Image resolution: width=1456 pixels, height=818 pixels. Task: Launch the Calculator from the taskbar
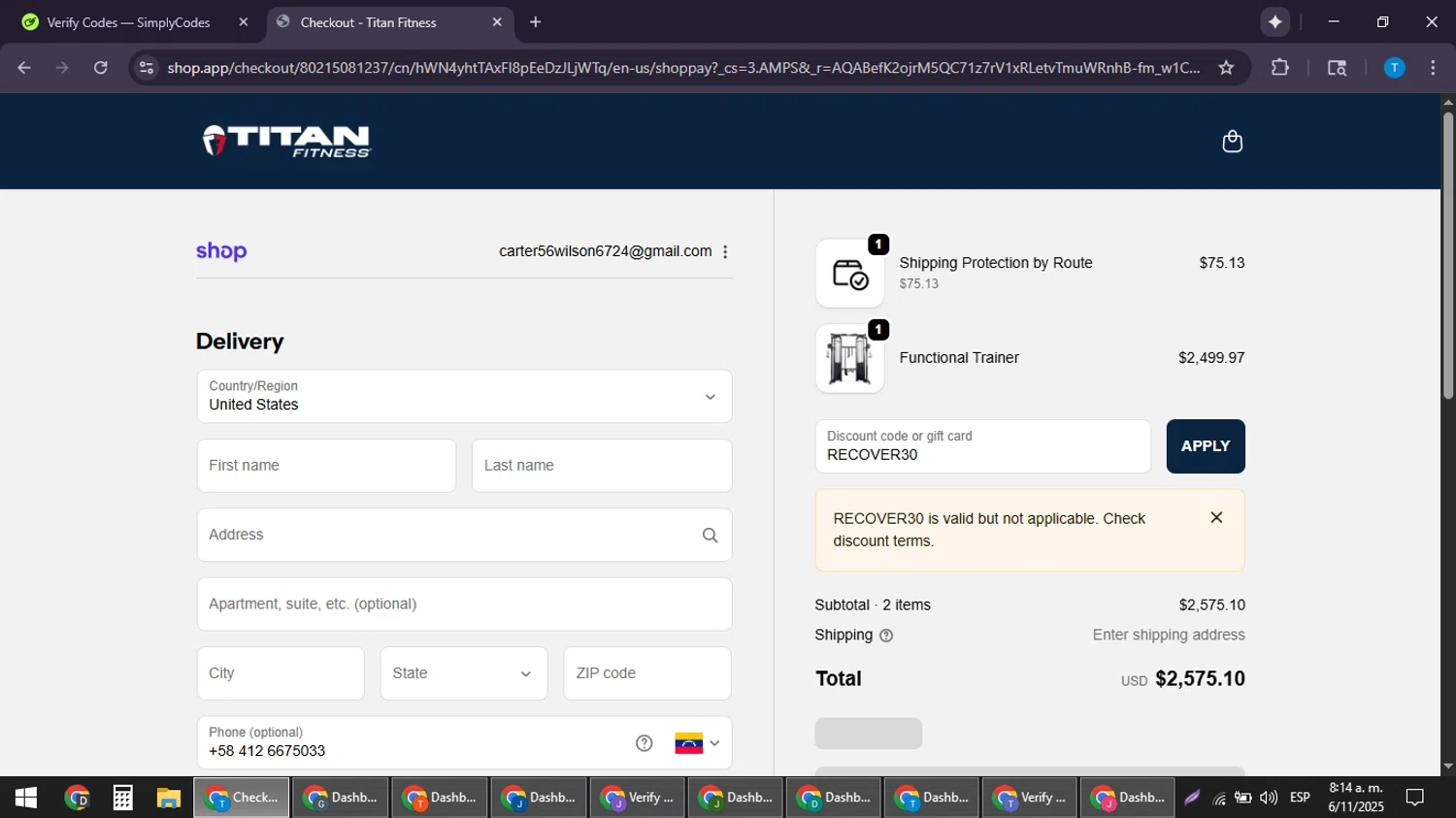[122, 798]
